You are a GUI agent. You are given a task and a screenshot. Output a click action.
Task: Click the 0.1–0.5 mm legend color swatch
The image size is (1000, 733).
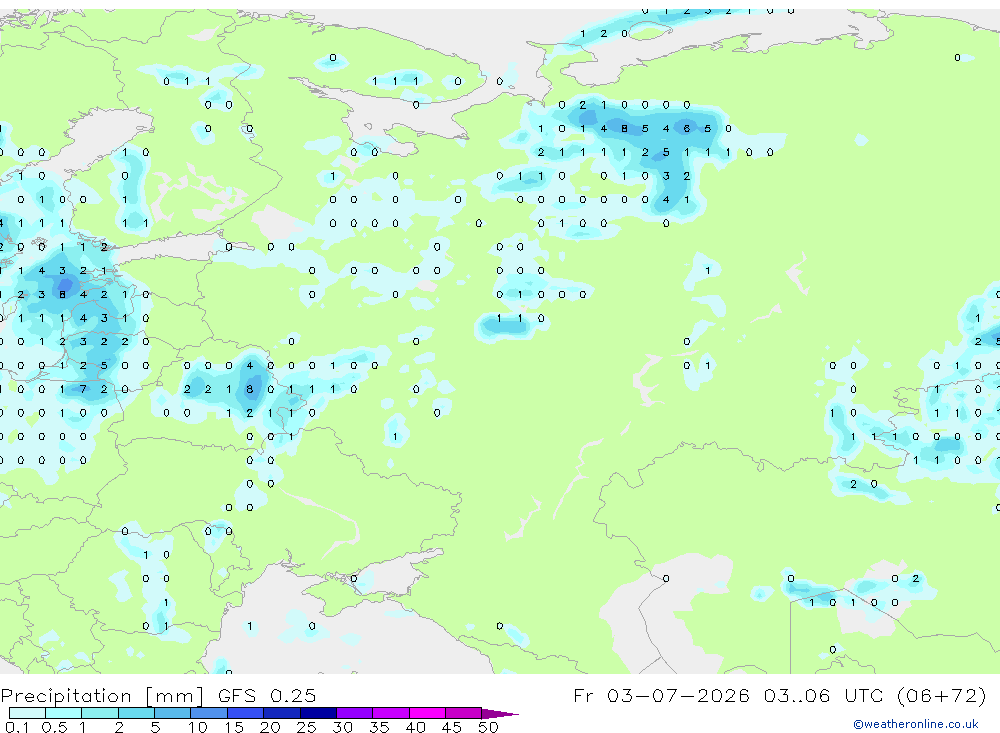click(27, 713)
